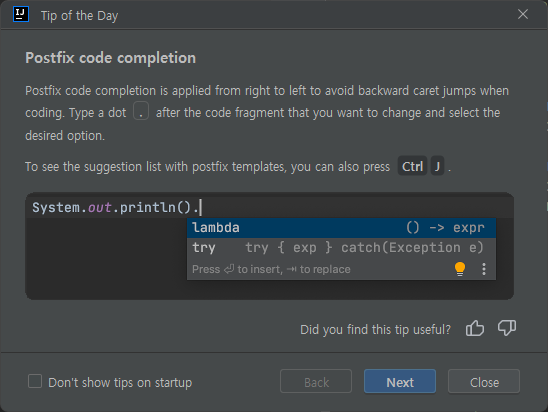Screen dimensions: 548x412
Task: Click the disabled Back button
Action: point(316,381)
